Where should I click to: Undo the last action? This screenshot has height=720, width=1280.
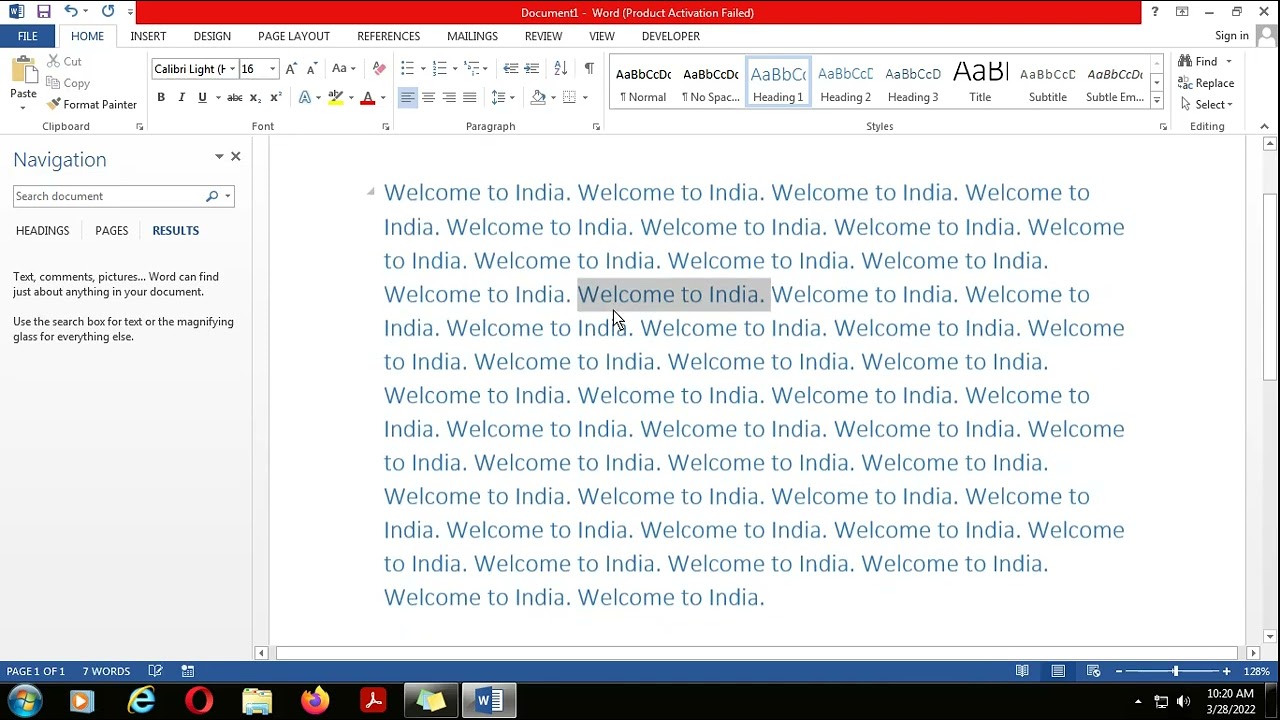(71, 12)
